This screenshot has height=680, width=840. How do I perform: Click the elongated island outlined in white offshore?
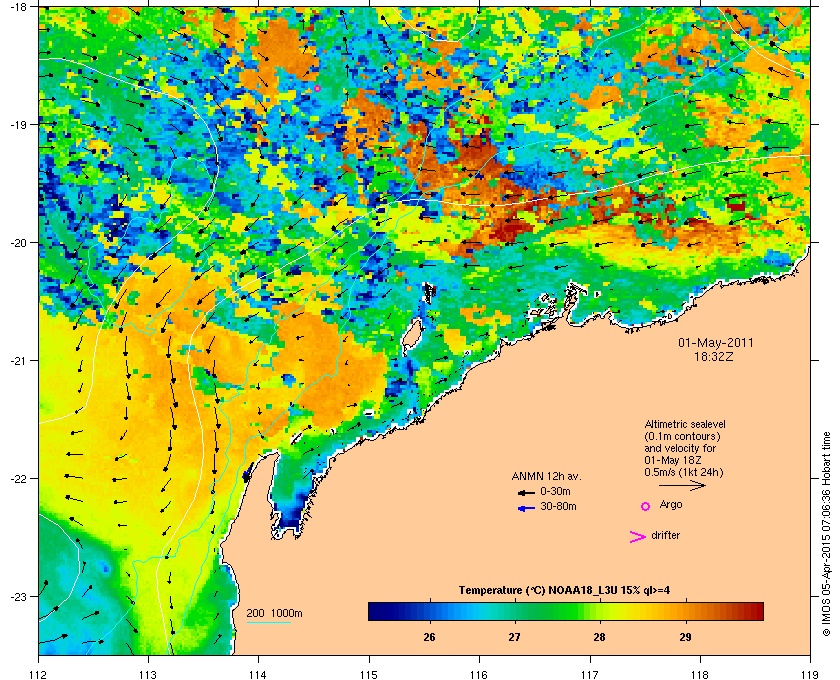pos(412,335)
